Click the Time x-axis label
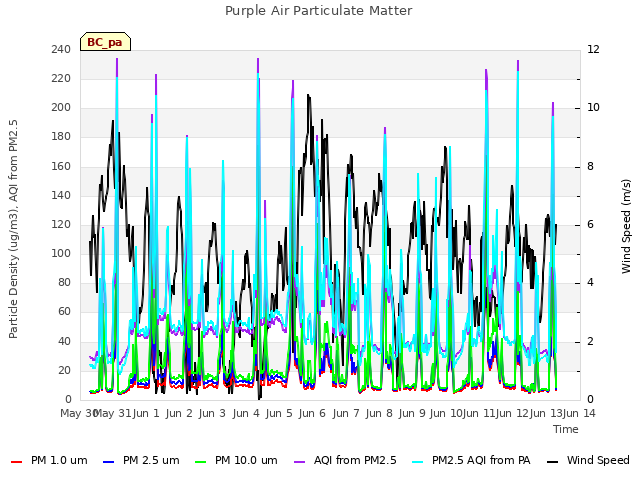Screen dimensions: 640x480 (566, 429)
